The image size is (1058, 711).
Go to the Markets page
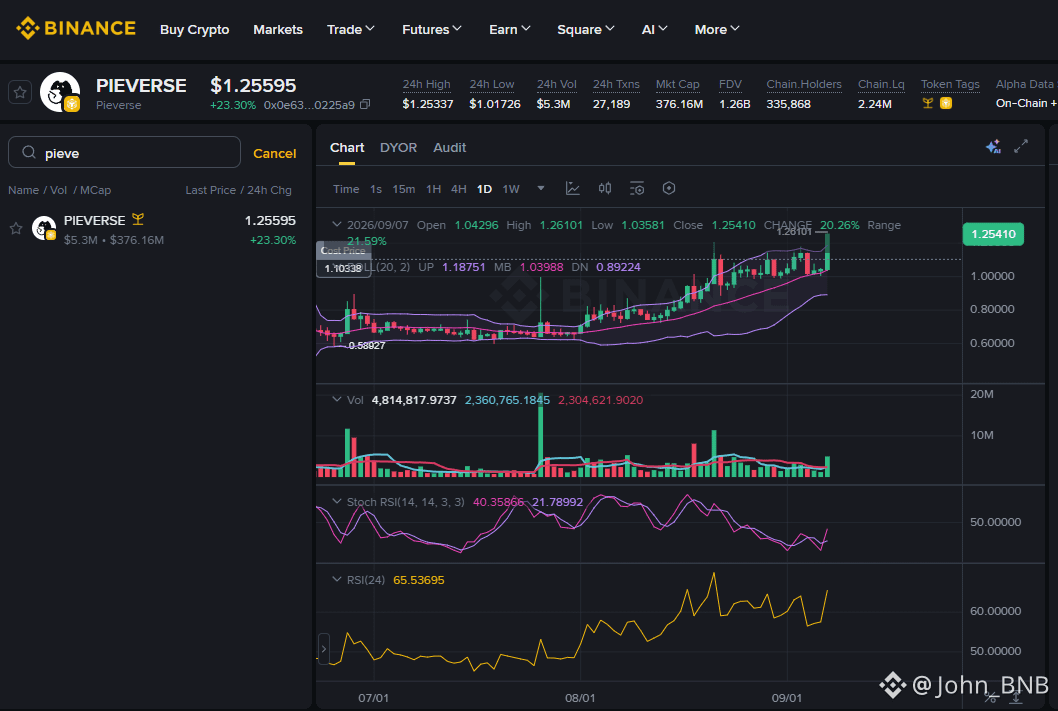coord(278,30)
